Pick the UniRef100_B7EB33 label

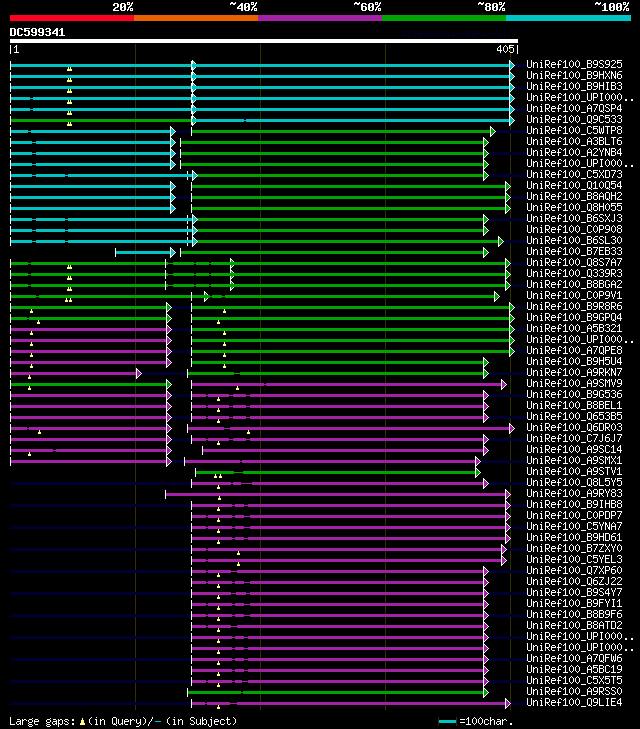(x=574, y=252)
